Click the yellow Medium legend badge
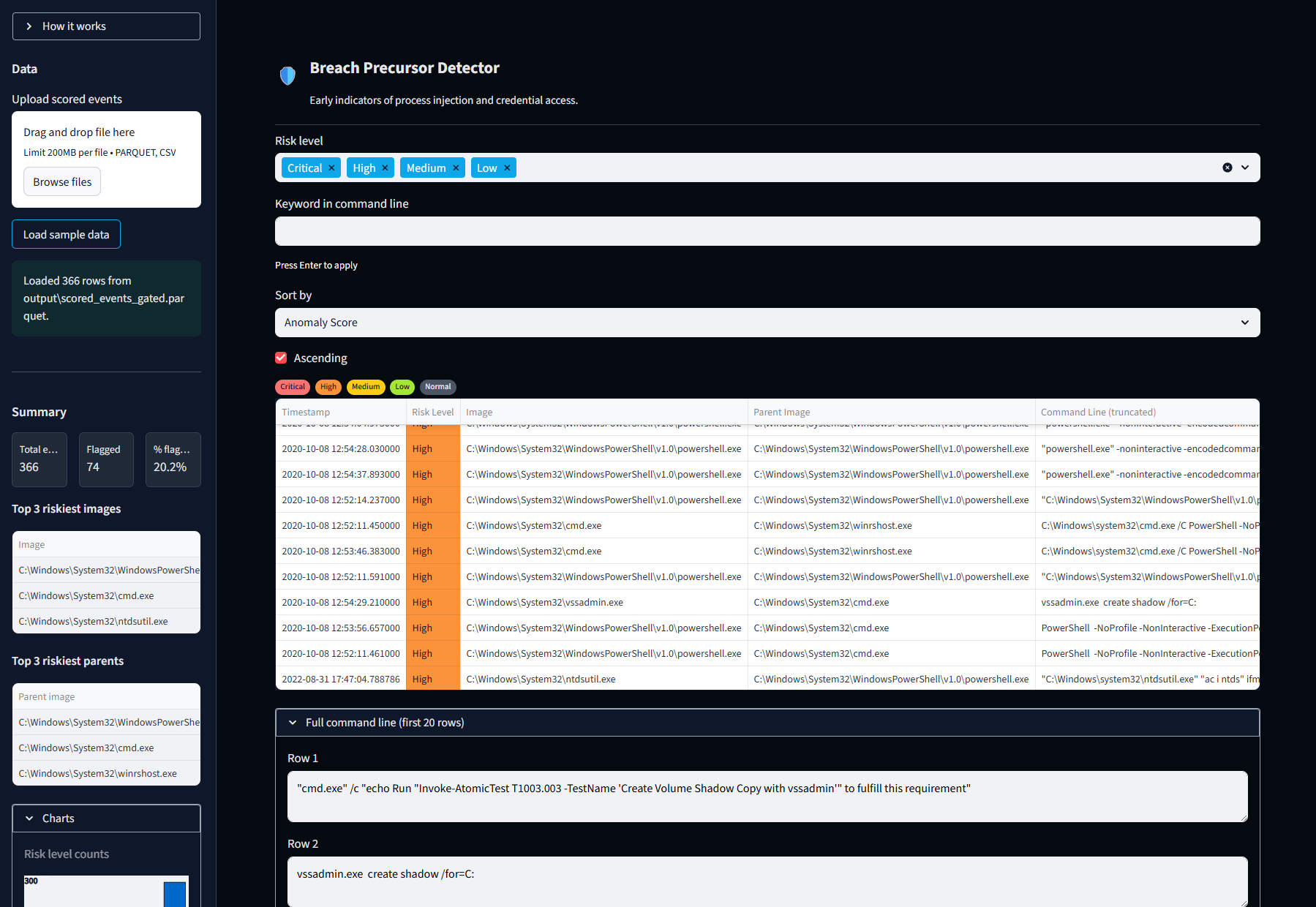Screen dimensions: 1316x907 pyautogui.click(x=366, y=387)
